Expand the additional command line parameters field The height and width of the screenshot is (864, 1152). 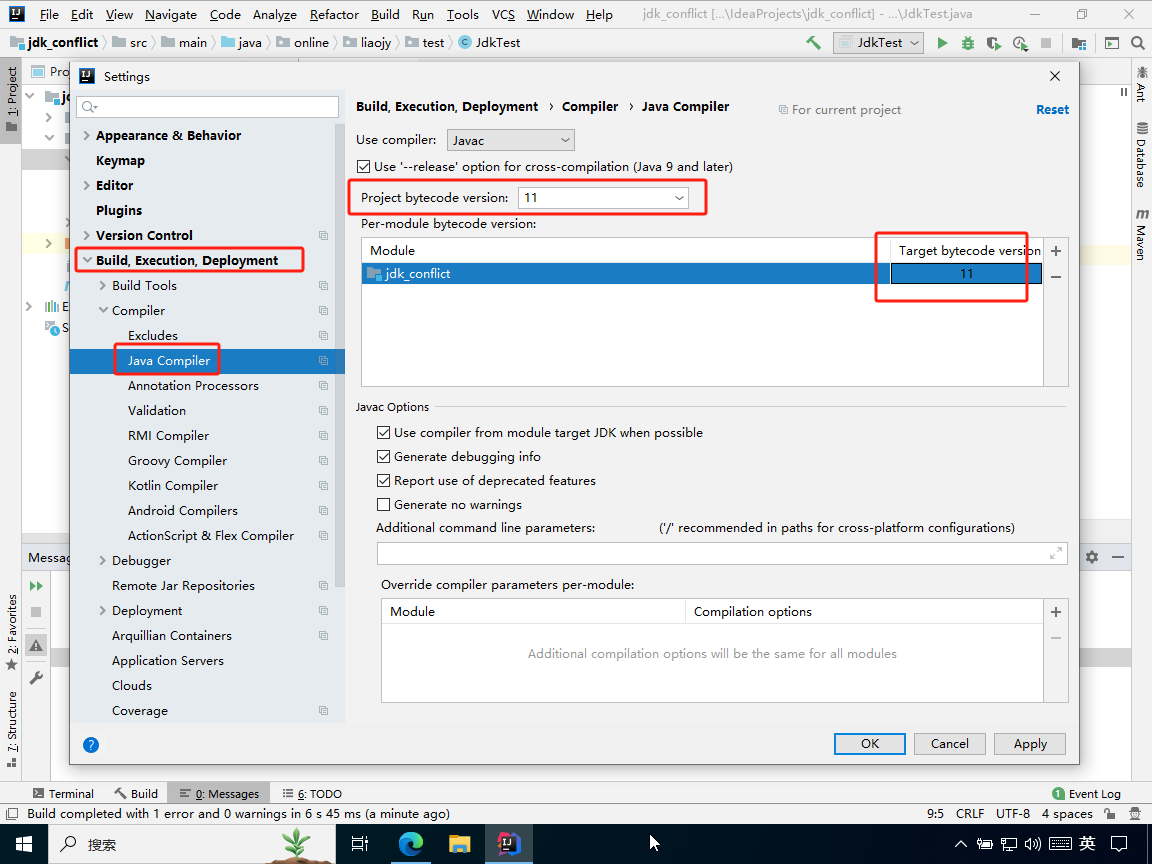click(x=1056, y=553)
